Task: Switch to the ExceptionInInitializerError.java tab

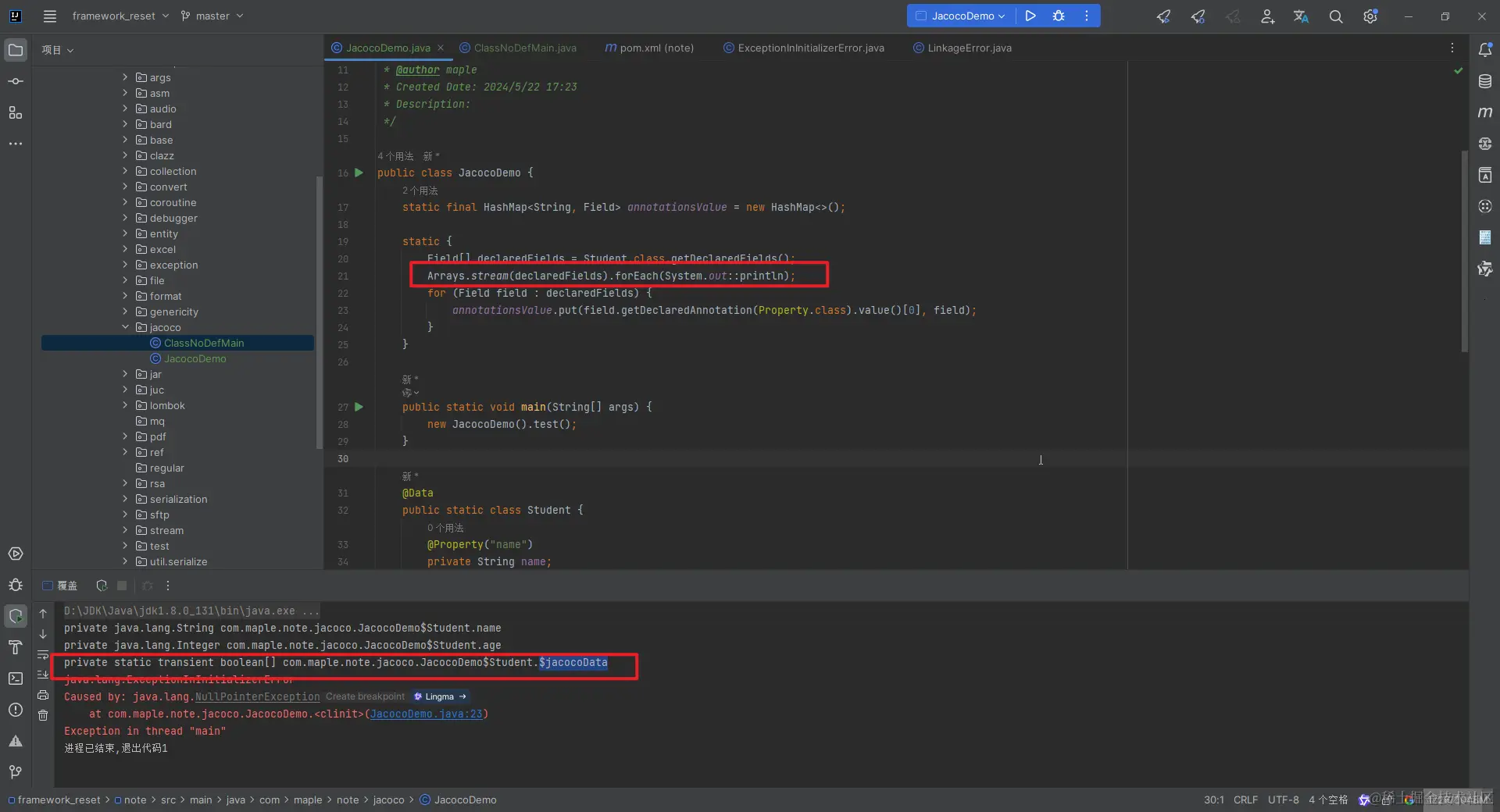Action: click(x=804, y=48)
